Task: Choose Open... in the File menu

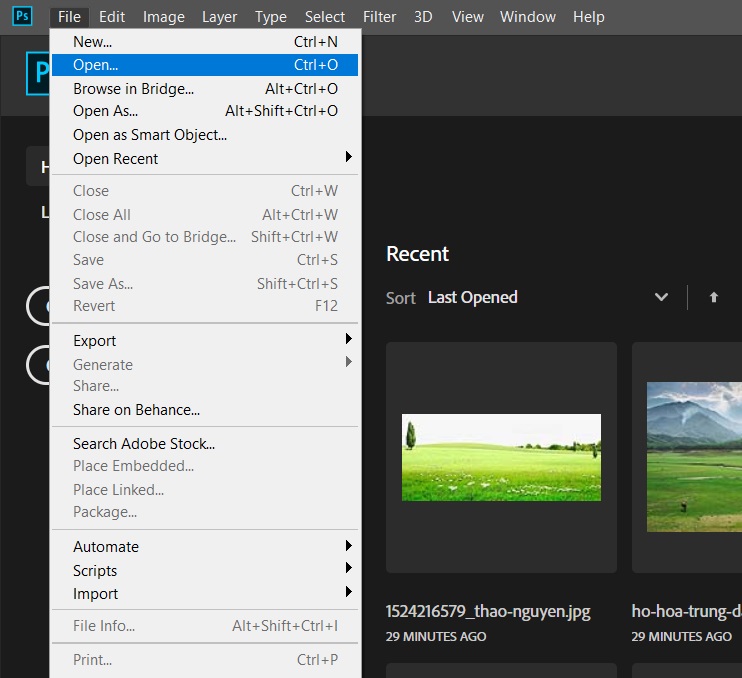Action: (205, 65)
